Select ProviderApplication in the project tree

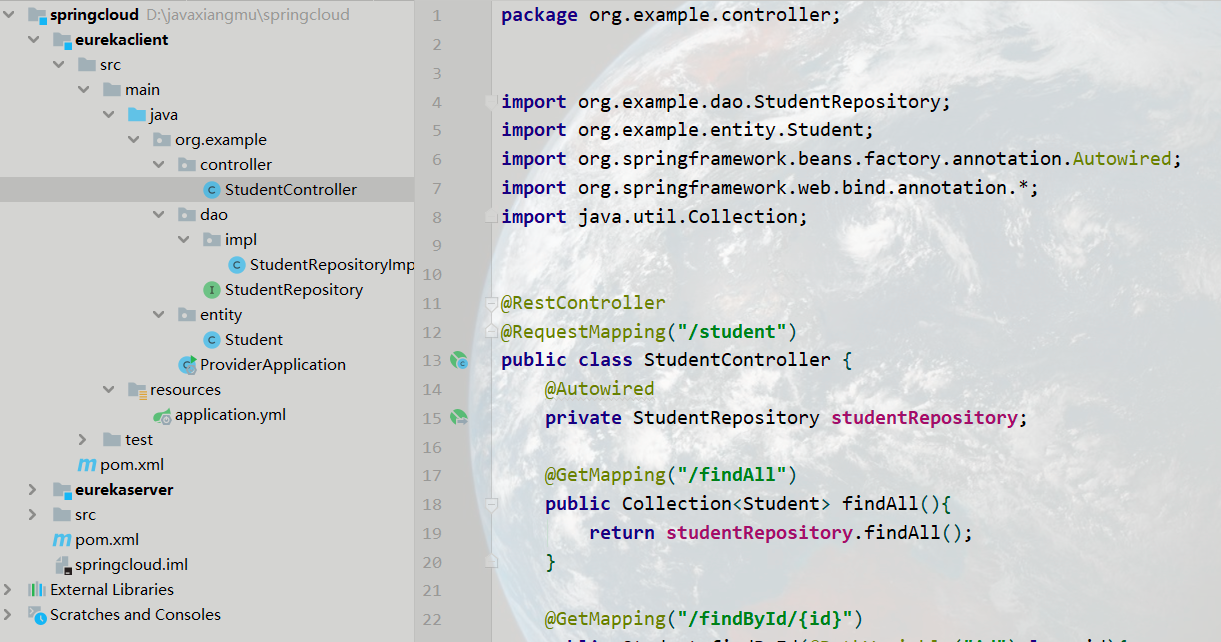click(273, 365)
